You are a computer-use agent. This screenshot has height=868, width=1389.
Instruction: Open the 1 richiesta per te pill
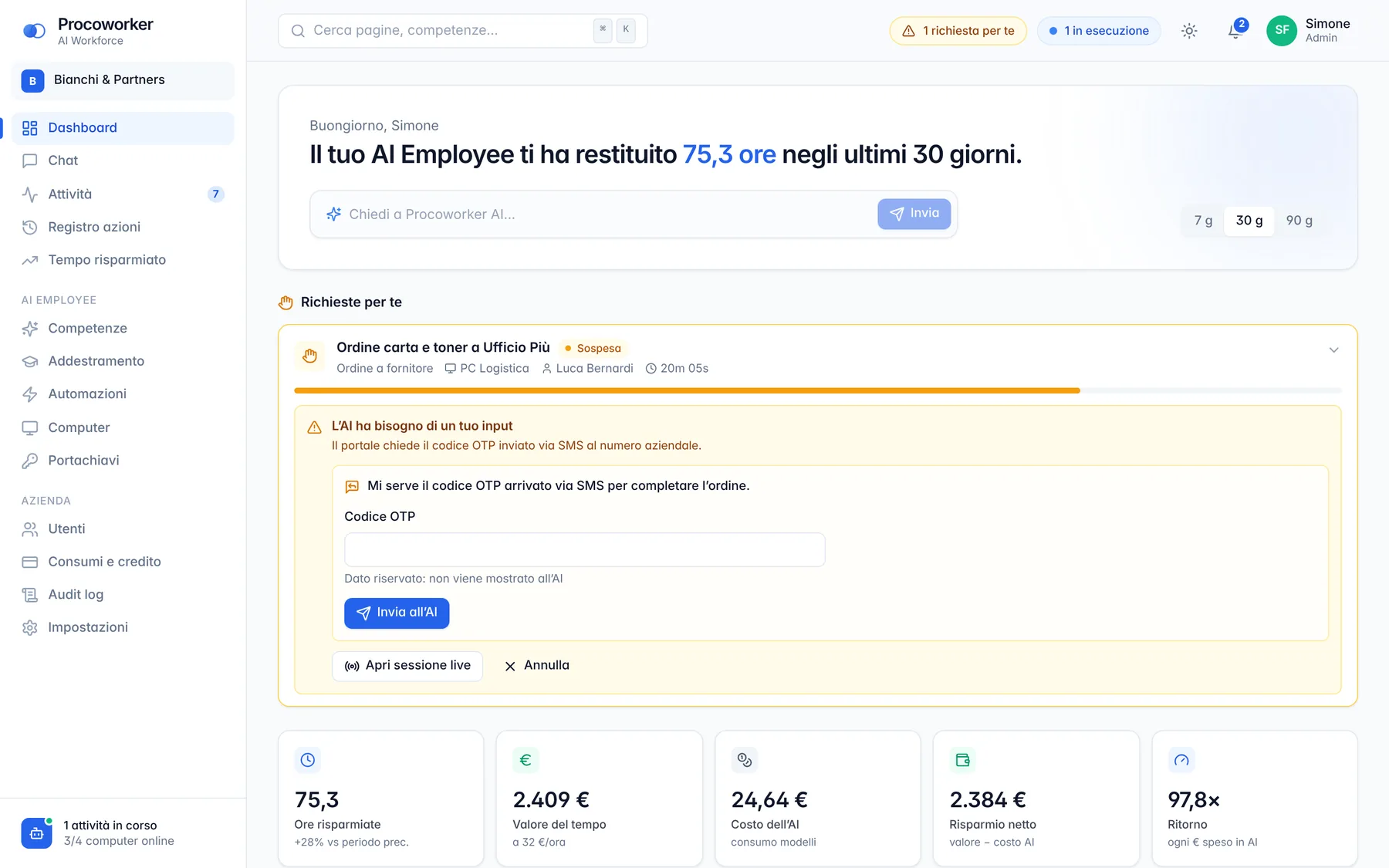point(958,31)
